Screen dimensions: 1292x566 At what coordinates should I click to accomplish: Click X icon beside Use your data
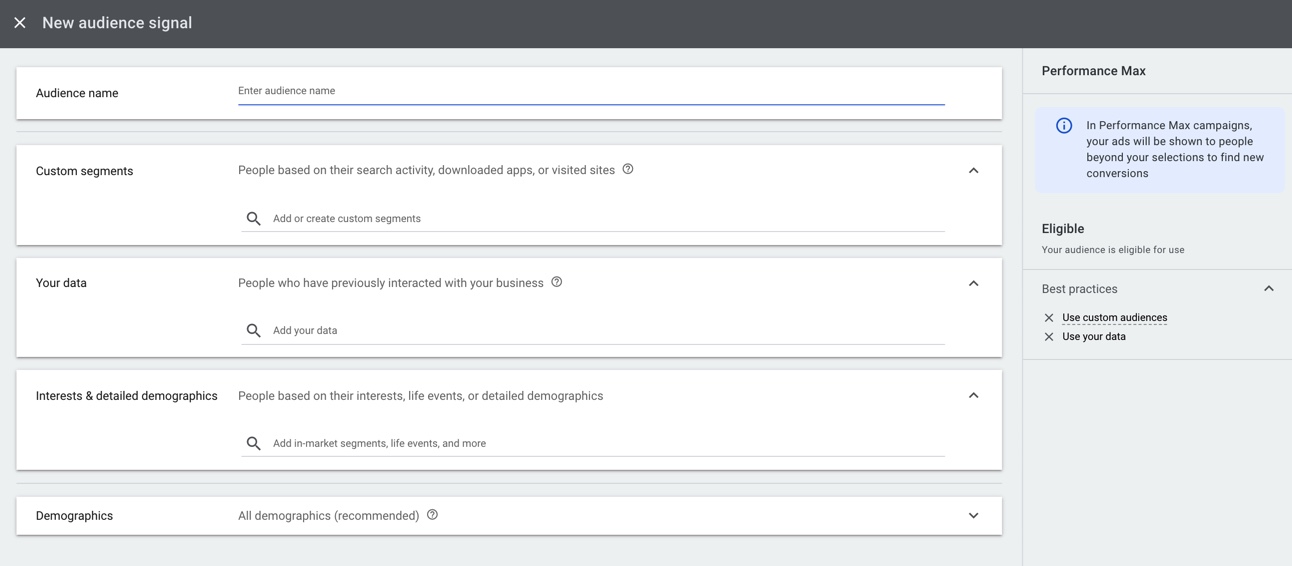[x=1049, y=337]
